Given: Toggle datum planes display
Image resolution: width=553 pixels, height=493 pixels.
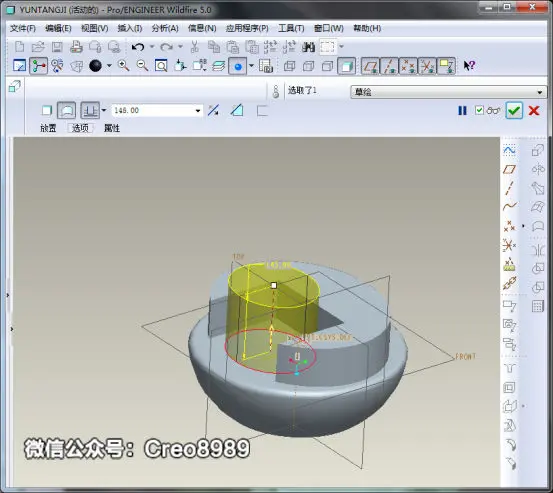Looking at the screenshot, I should pos(370,66).
